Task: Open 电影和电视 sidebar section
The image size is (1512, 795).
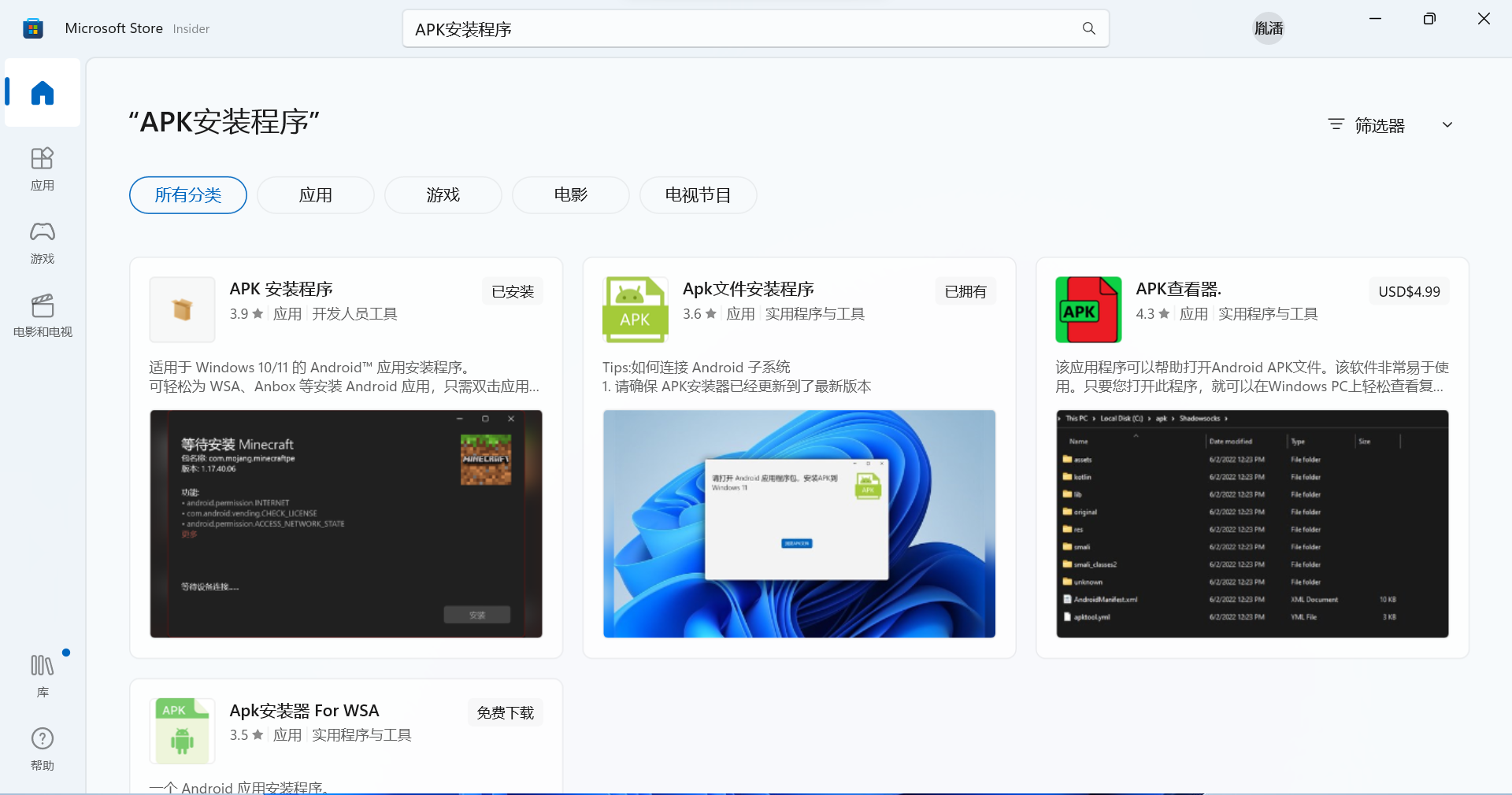Action: pos(43,316)
